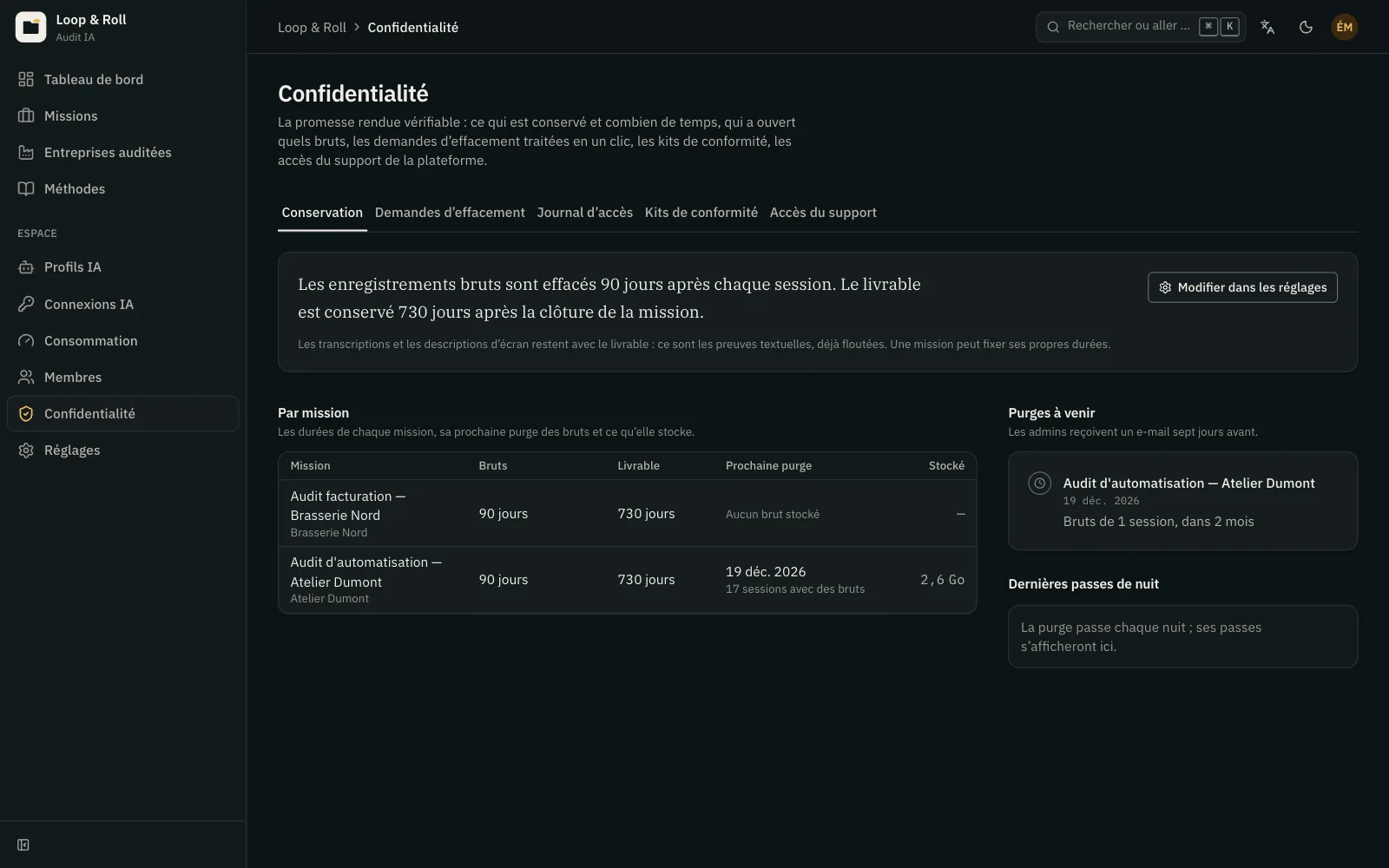Click the 19 déc. 2026 purge date cell
1389x868 pixels.
(x=766, y=572)
